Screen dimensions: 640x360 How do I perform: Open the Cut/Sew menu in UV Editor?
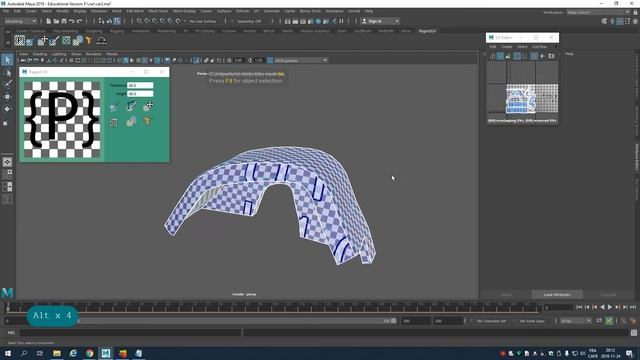[540, 47]
